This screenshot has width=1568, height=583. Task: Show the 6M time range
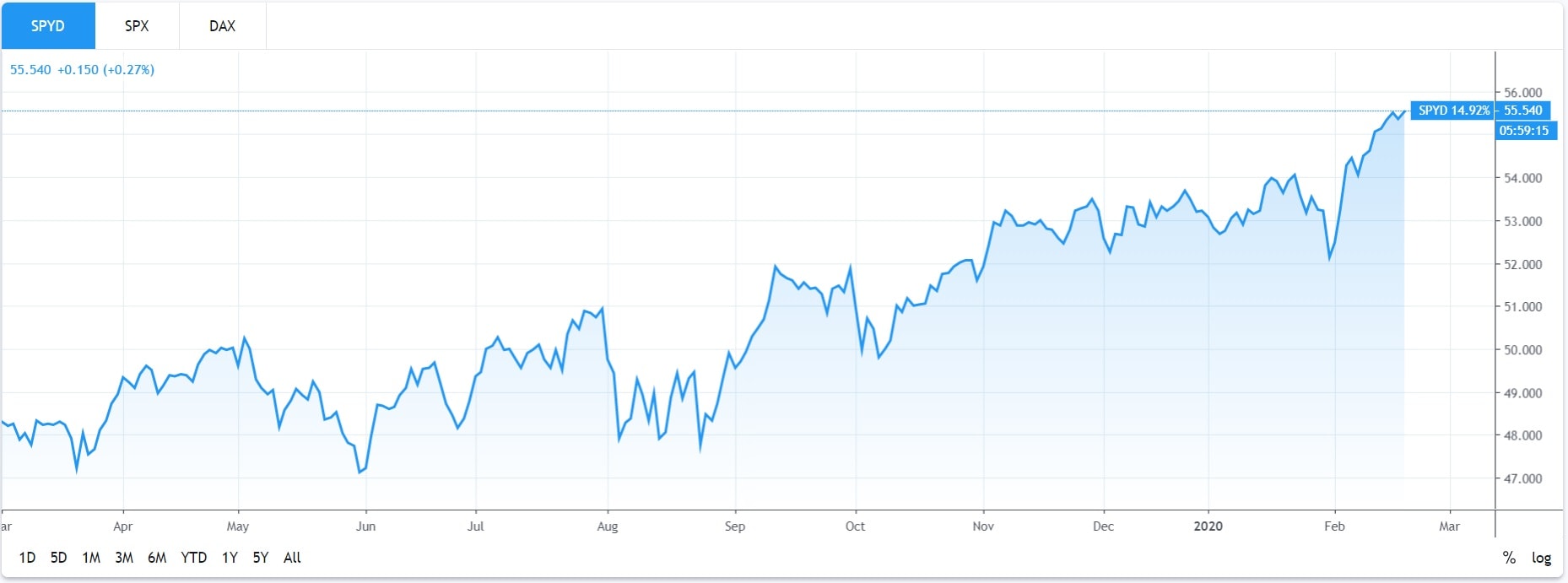(157, 558)
